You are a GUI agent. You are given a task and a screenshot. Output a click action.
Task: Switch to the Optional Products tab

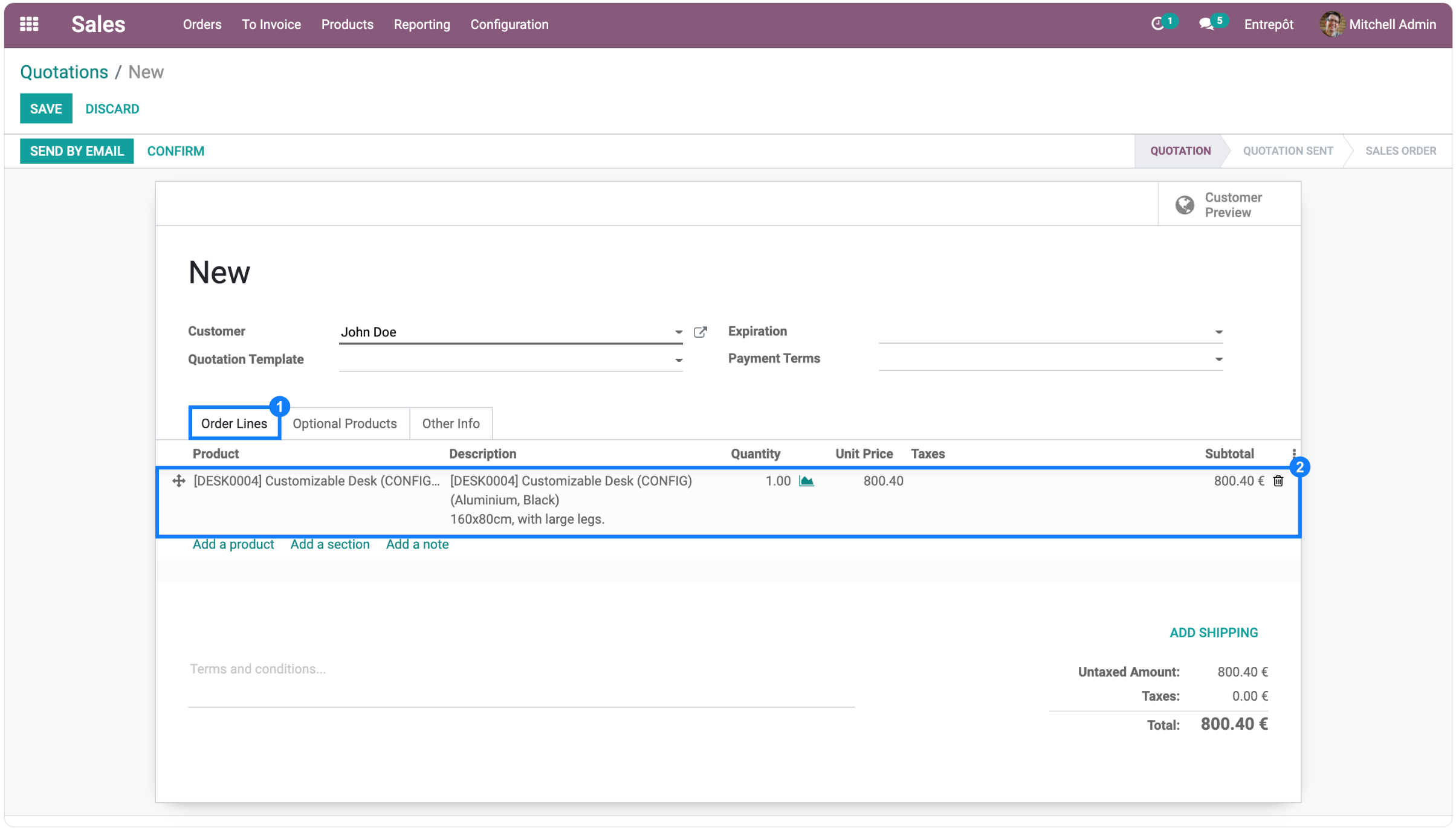click(345, 423)
